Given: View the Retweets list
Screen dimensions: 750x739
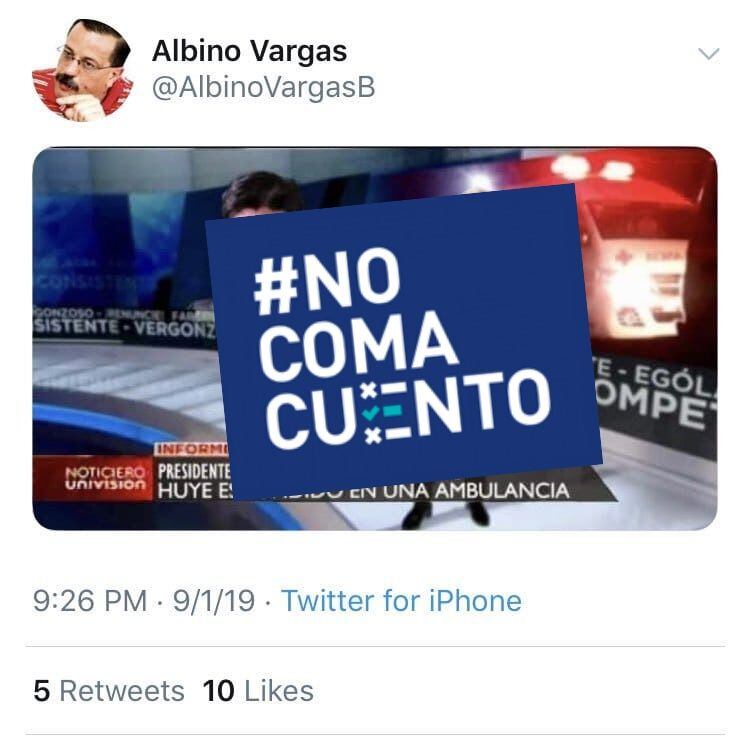Looking at the screenshot, I should click(109, 691).
